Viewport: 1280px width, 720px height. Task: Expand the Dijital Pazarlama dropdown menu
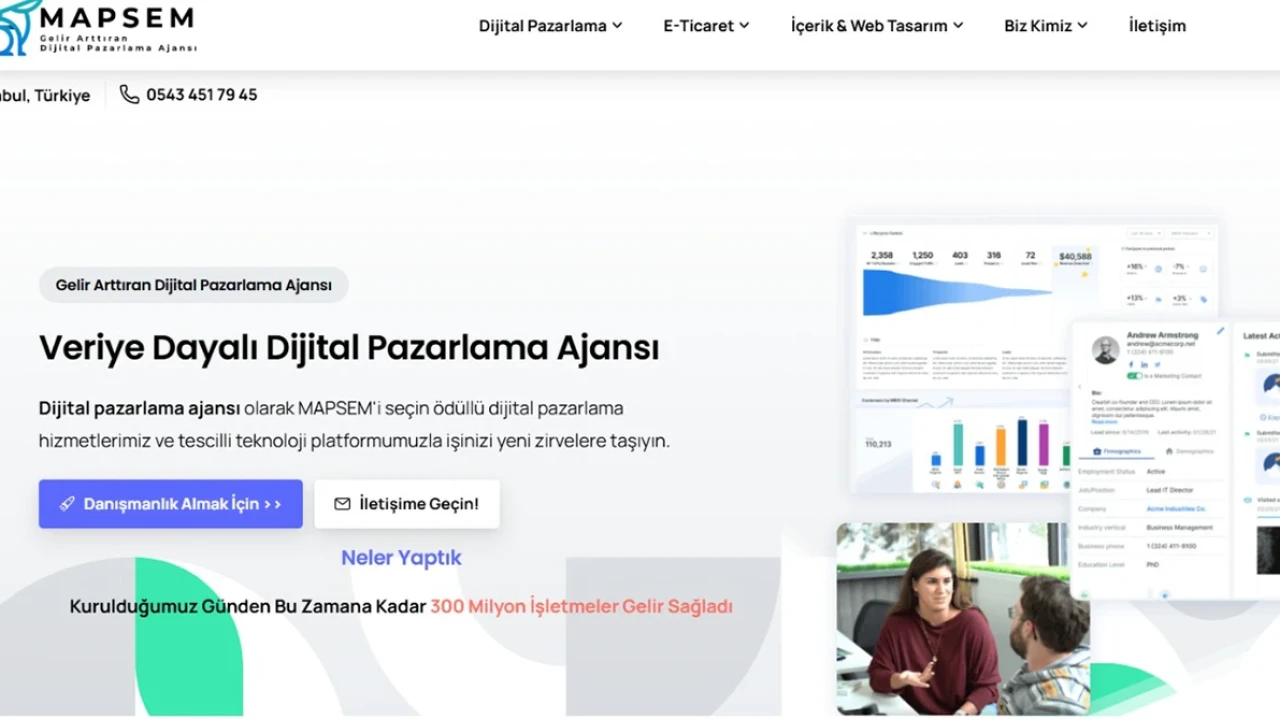550,26
